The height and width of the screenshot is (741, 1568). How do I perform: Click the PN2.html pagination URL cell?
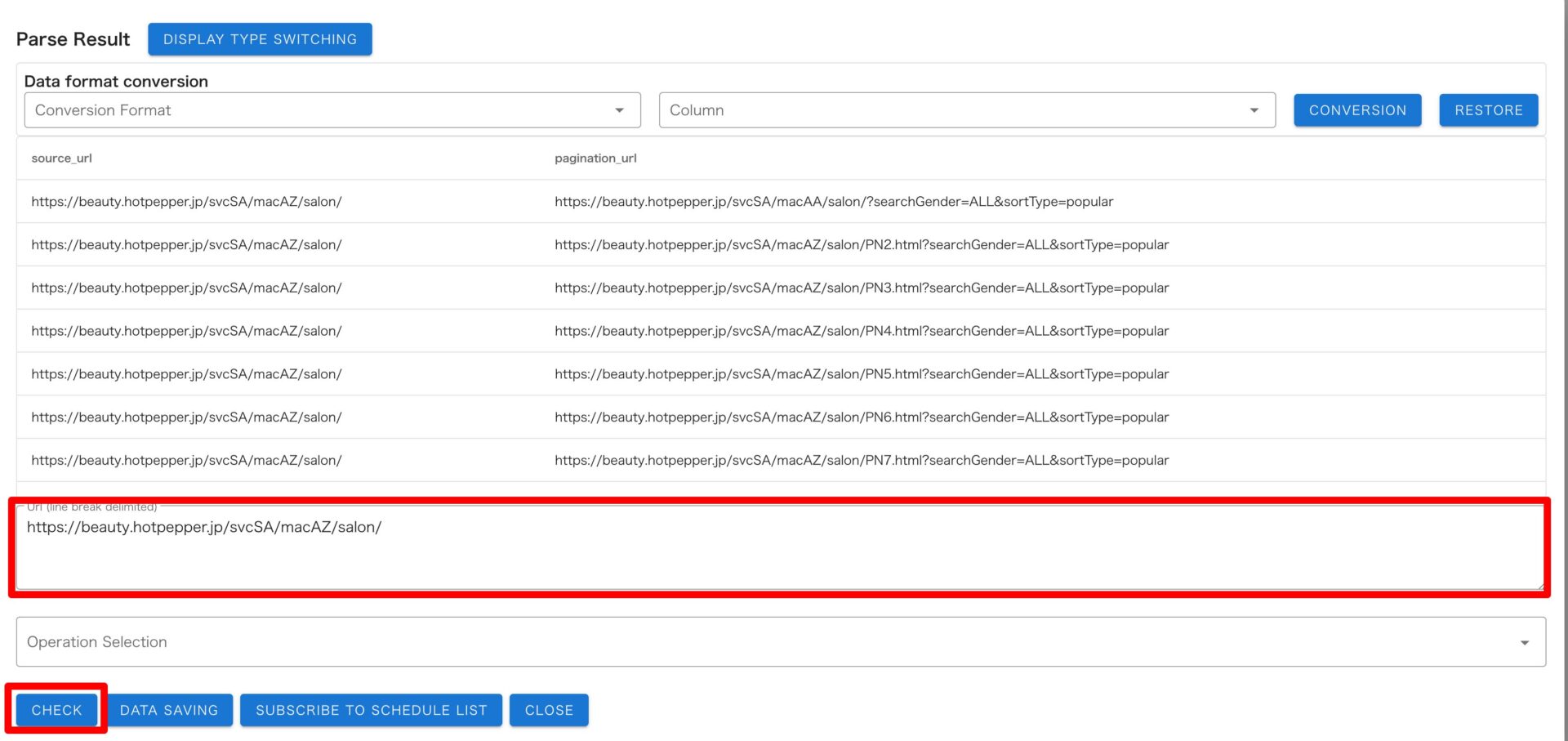861,245
